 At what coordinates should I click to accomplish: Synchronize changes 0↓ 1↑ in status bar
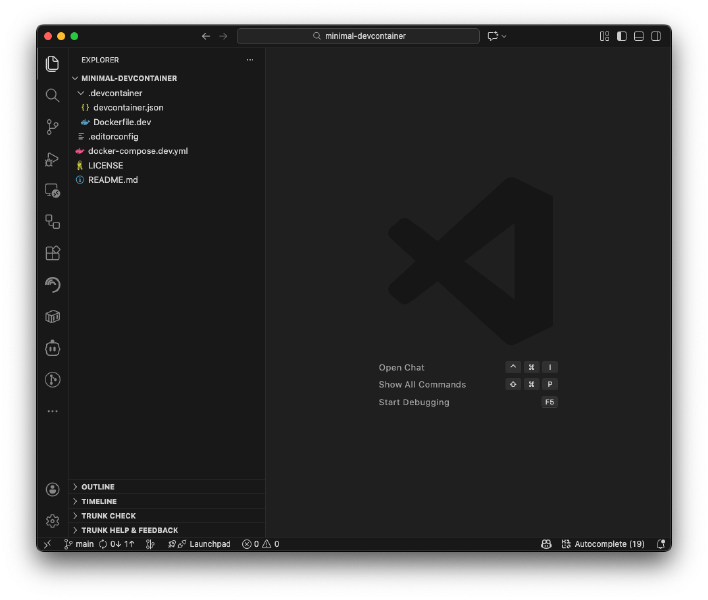116,544
